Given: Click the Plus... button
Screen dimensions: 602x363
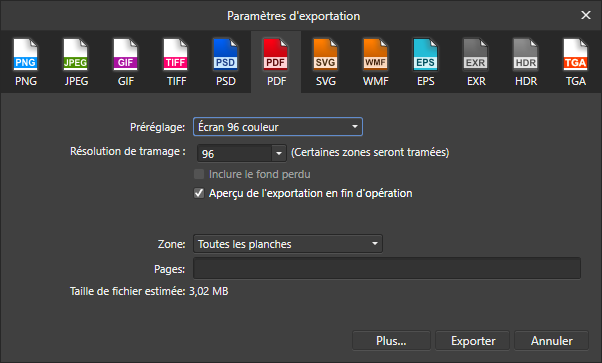Looking at the screenshot, I should [x=391, y=341].
